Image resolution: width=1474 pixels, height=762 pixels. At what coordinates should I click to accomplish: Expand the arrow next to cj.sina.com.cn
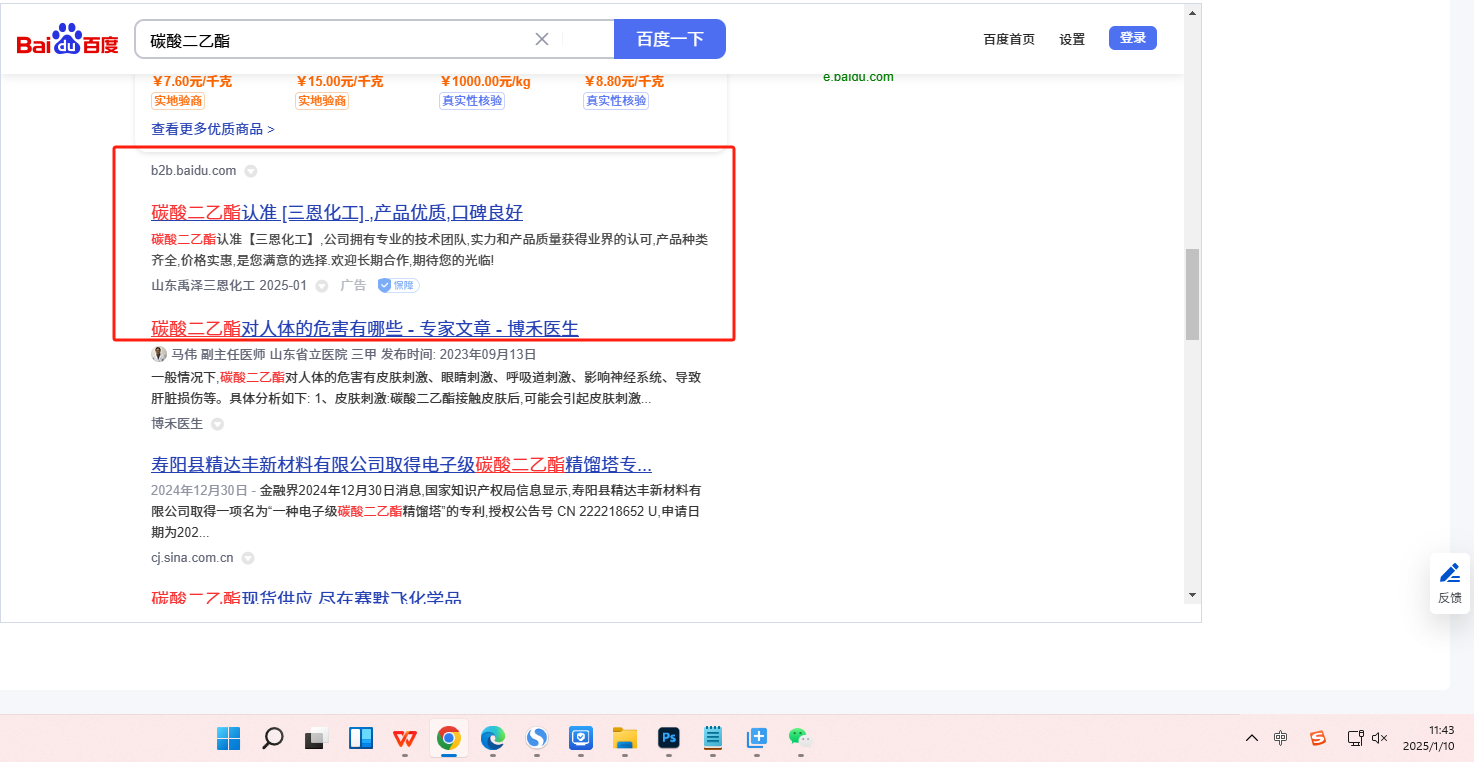click(x=248, y=558)
